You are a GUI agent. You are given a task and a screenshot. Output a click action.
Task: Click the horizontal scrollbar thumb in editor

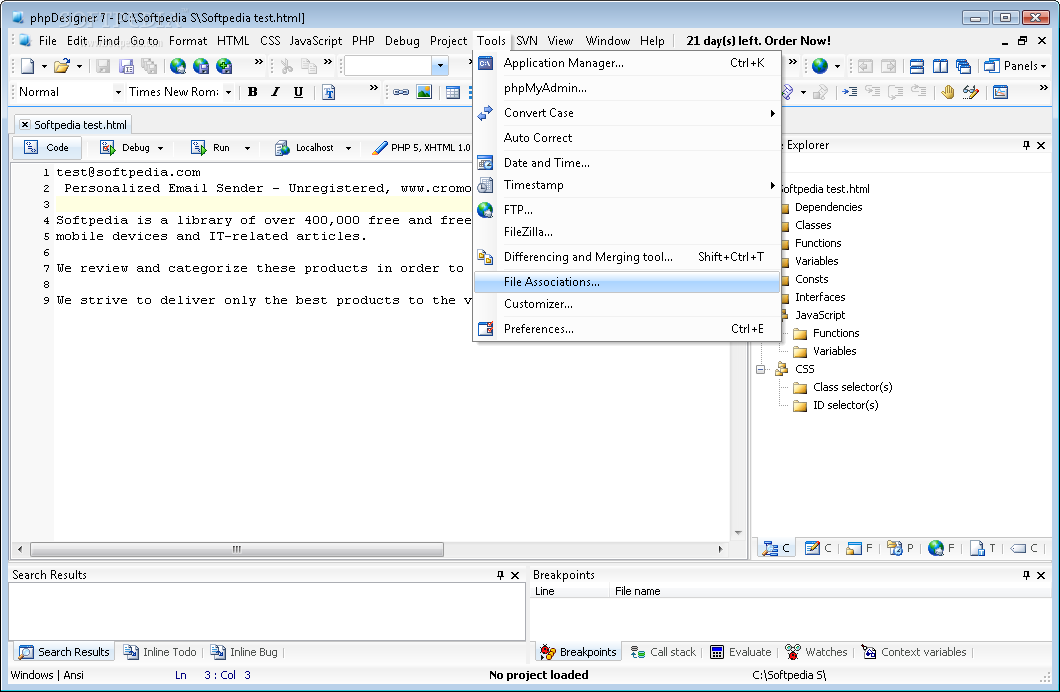click(237, 549)
